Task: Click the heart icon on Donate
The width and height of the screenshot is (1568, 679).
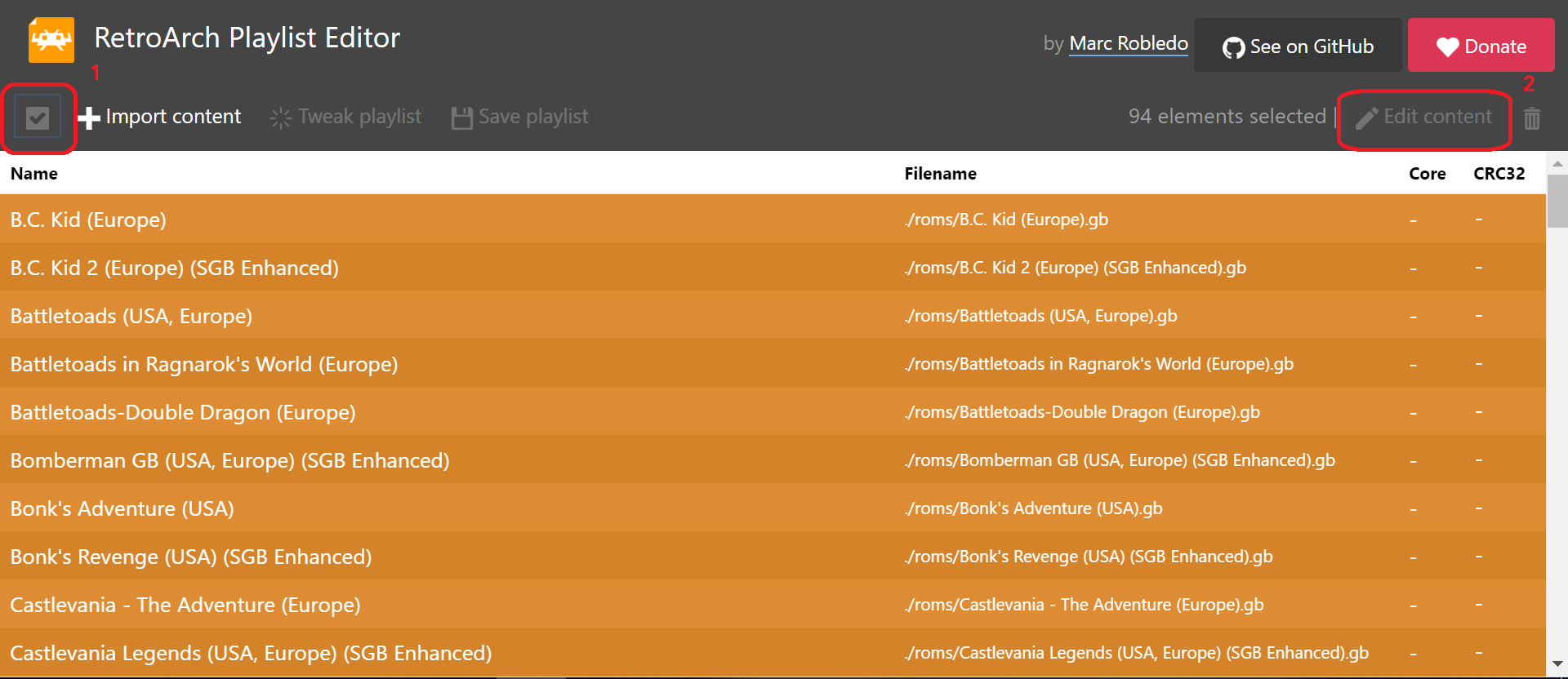Action: [1448, 47]
